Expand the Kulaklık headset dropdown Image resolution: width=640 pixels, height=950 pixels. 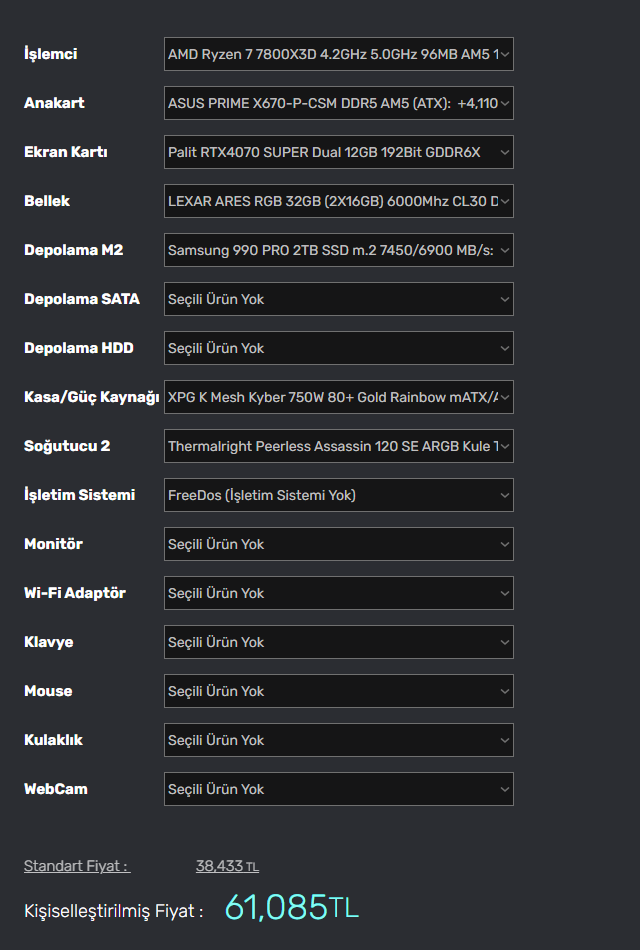338,740
